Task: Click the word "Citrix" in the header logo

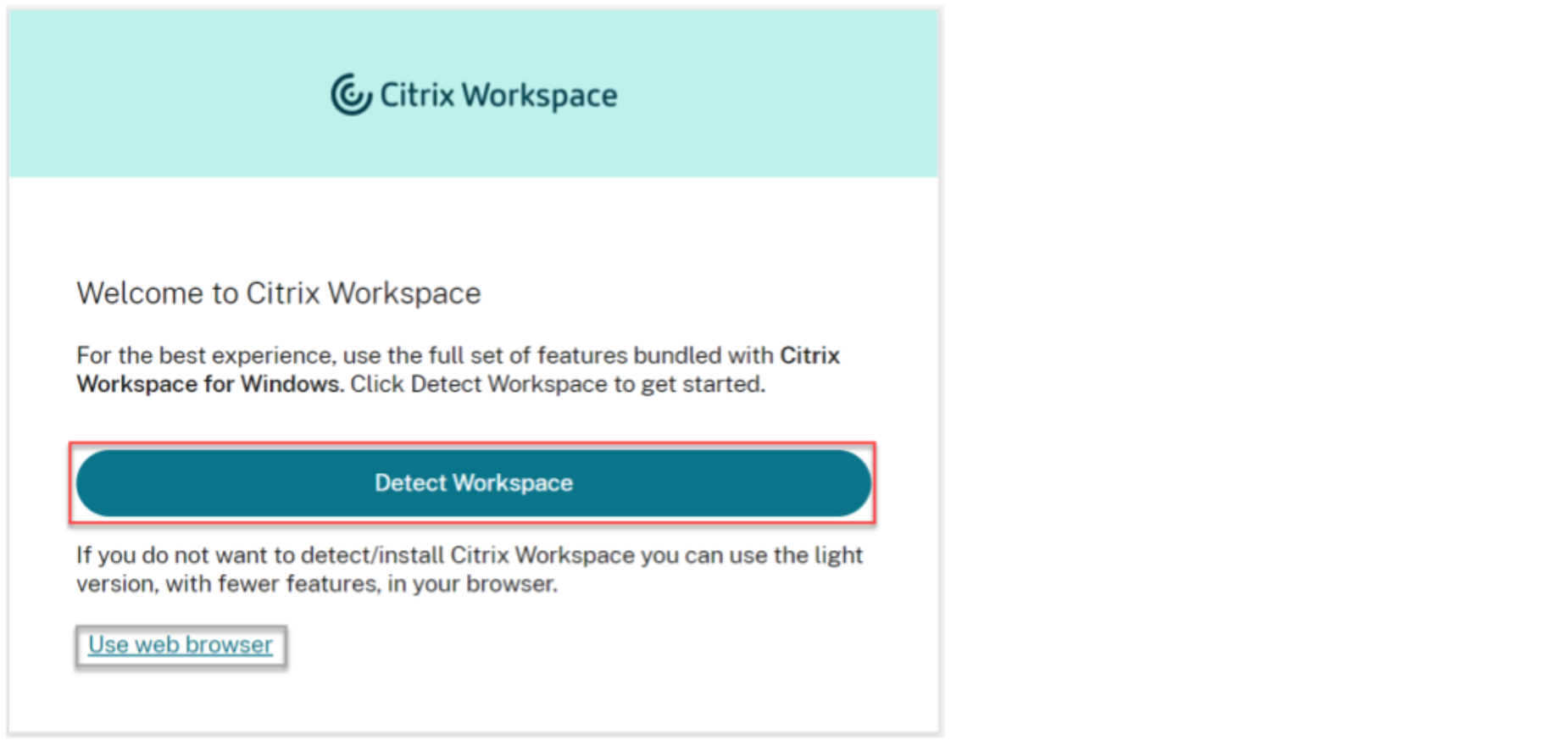Action: tap(417, 95)
